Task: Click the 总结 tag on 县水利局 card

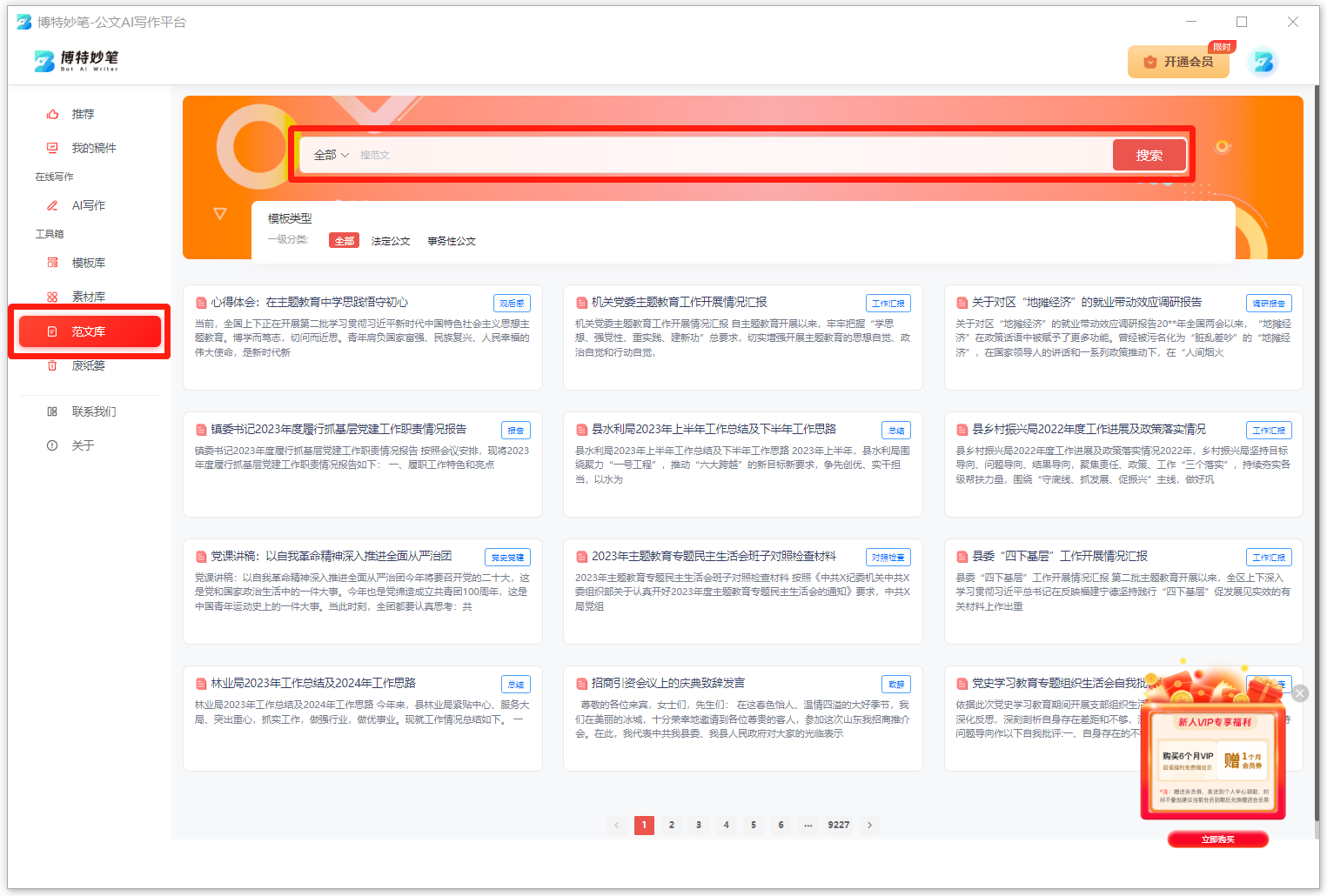Action: [896, 431]
